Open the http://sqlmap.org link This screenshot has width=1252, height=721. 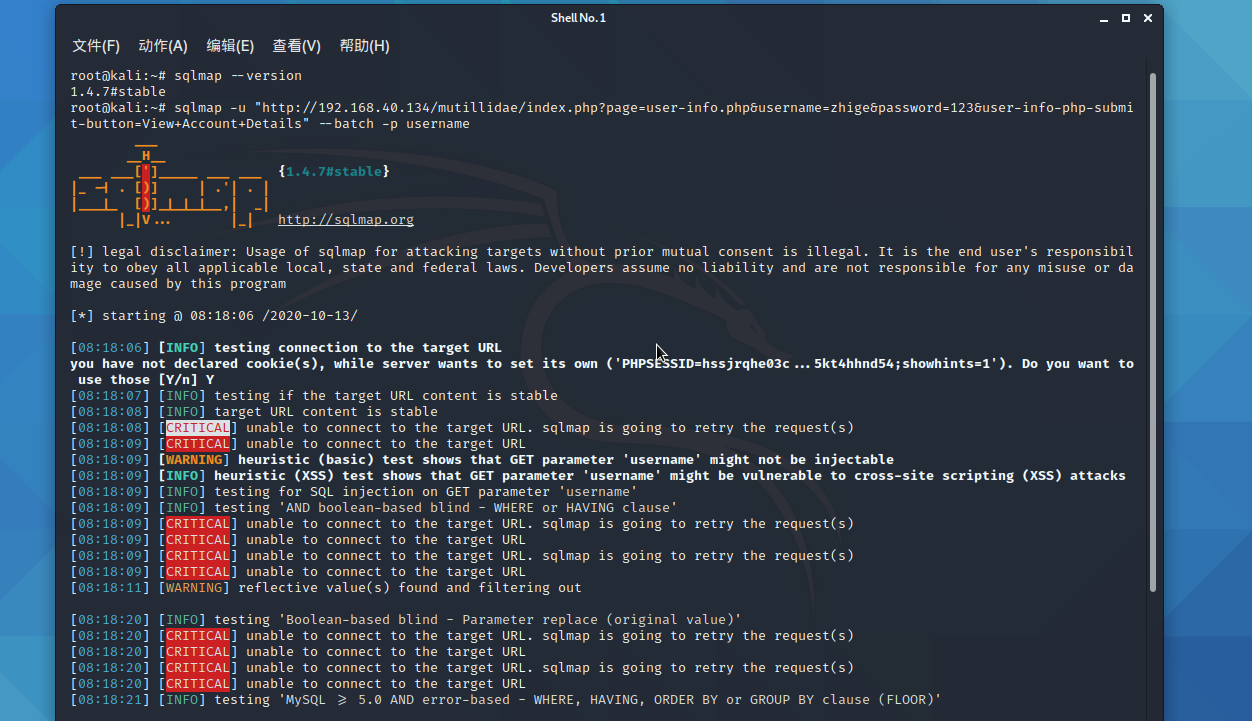click(x=346, y=220)
